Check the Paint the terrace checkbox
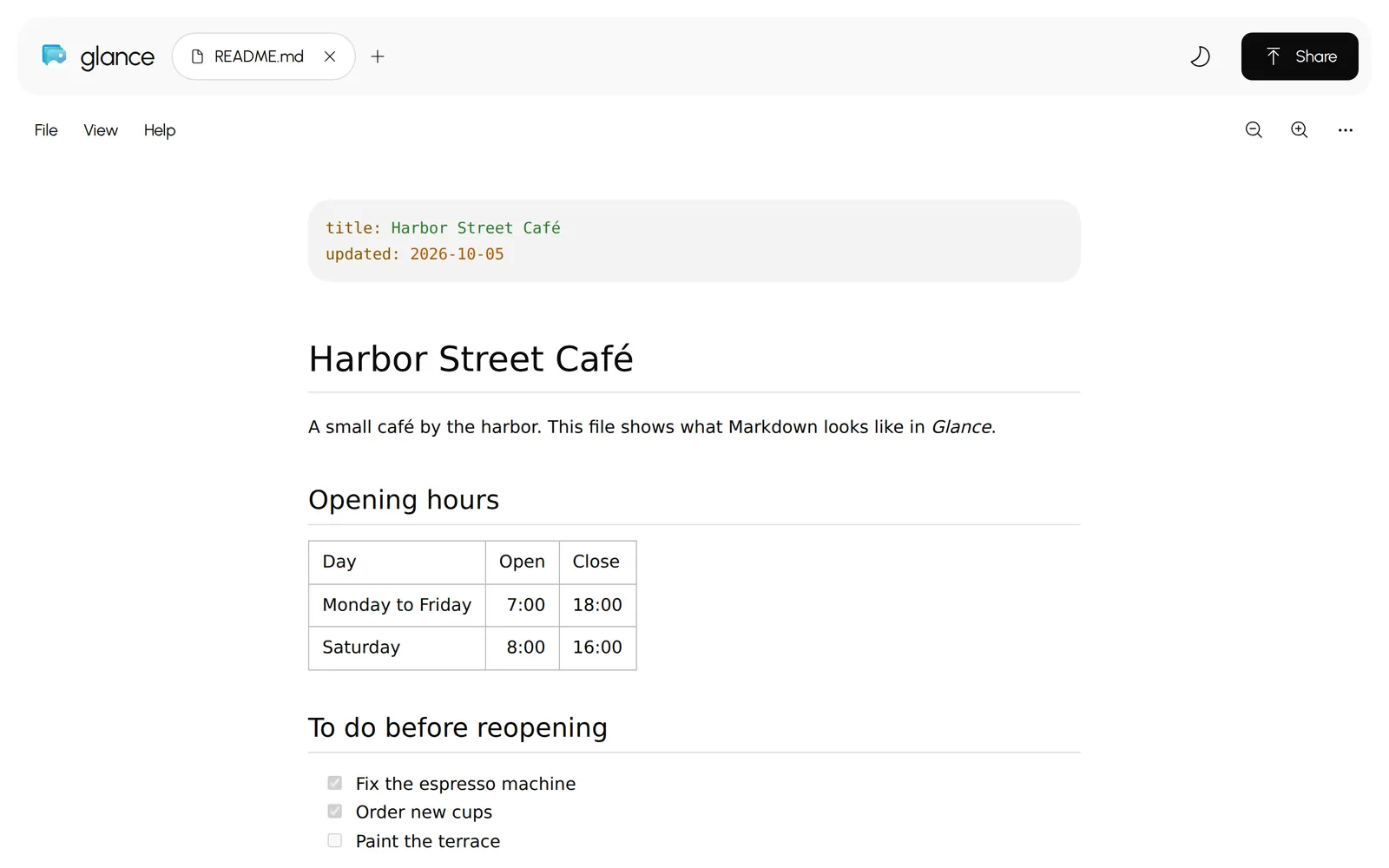Image resolution: width=1389 pixels, height=868 pixels. pos(334,840)
